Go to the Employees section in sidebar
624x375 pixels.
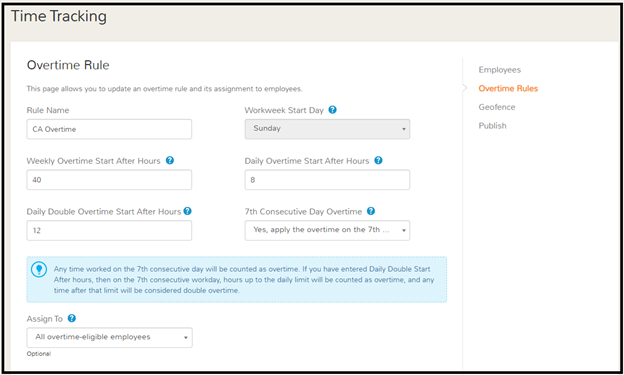point(499,70)
